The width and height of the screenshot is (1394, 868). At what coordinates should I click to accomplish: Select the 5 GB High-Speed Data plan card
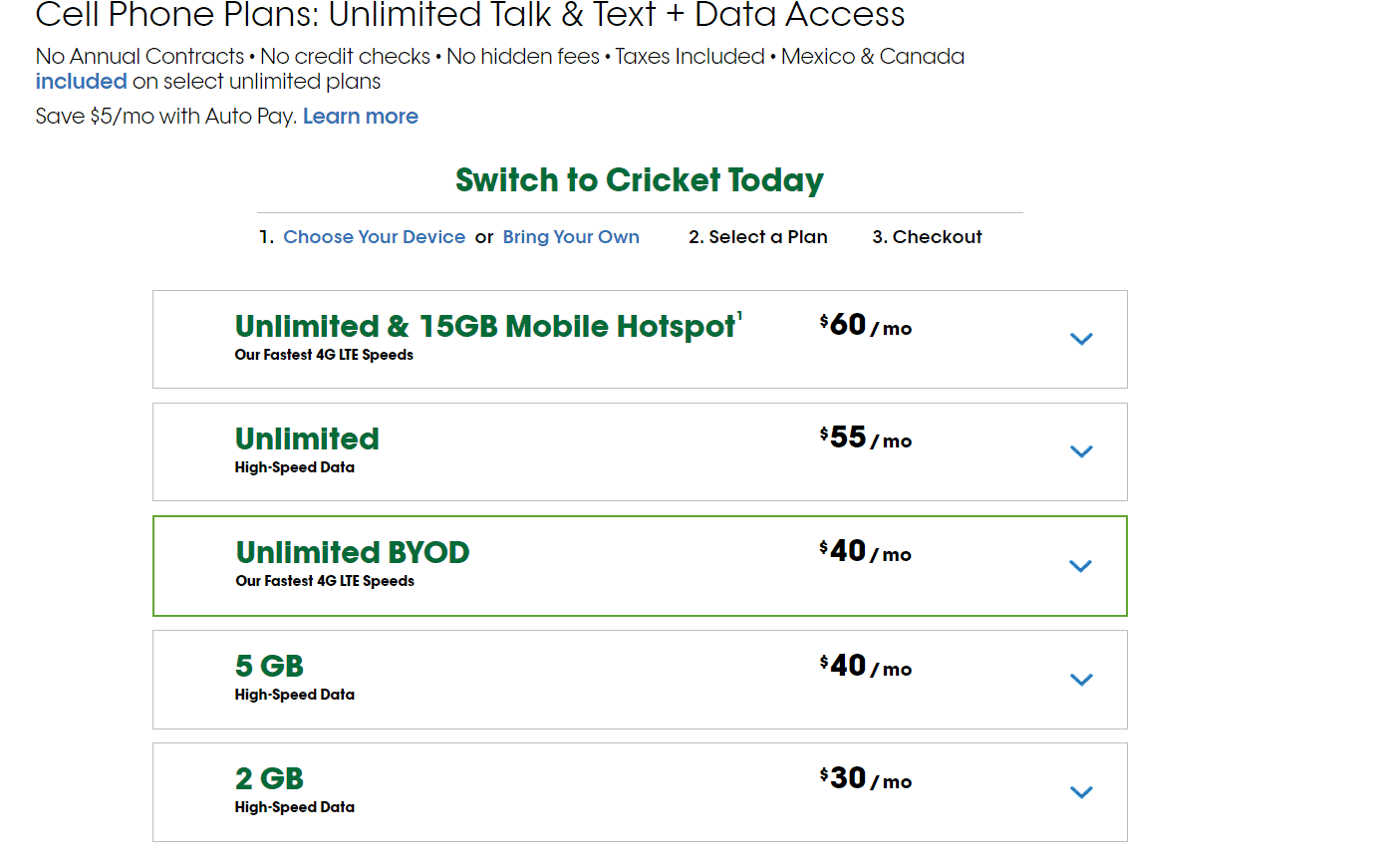tap(639, 680)
